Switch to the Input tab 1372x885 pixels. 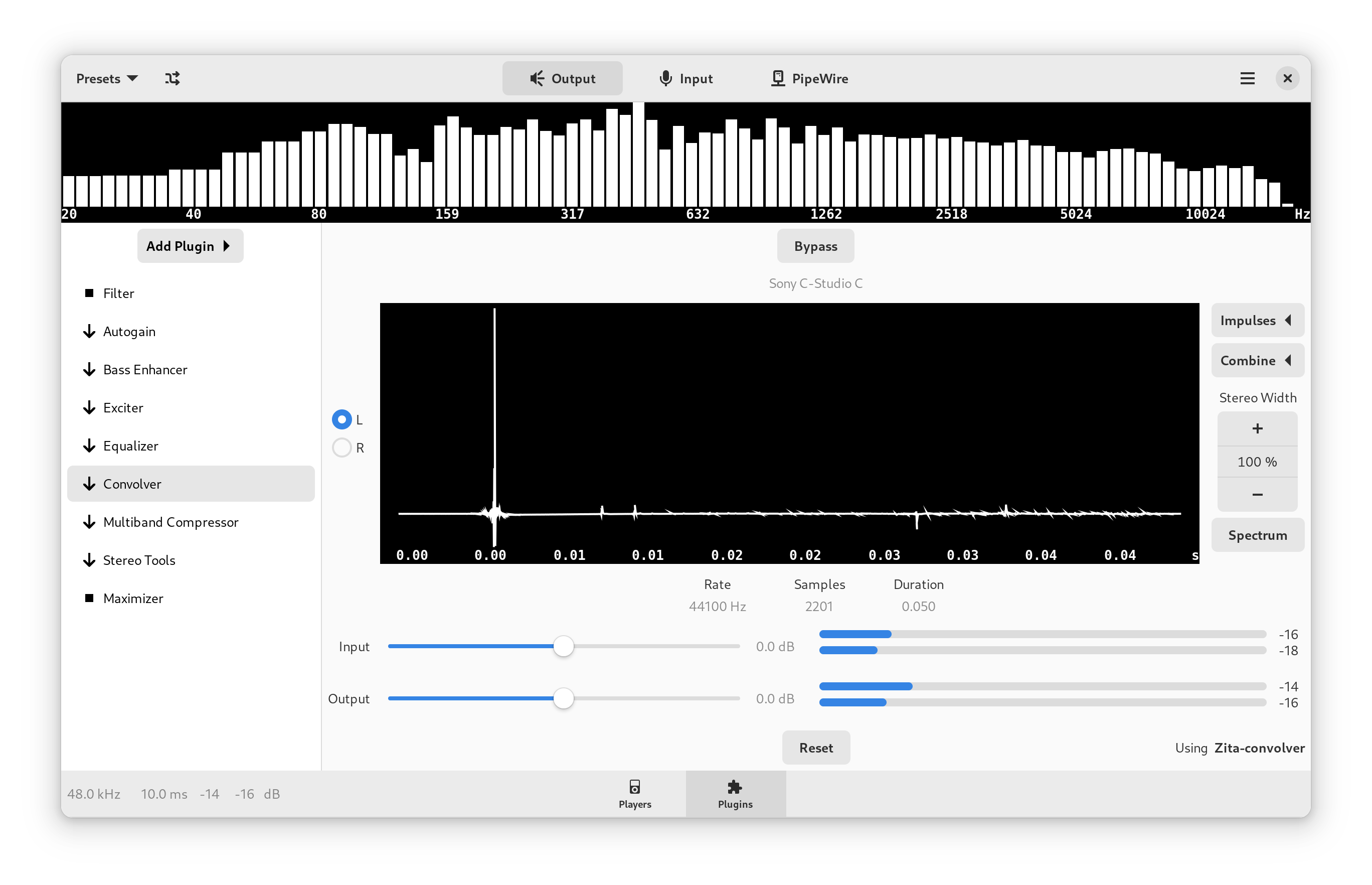pos(685,78)
